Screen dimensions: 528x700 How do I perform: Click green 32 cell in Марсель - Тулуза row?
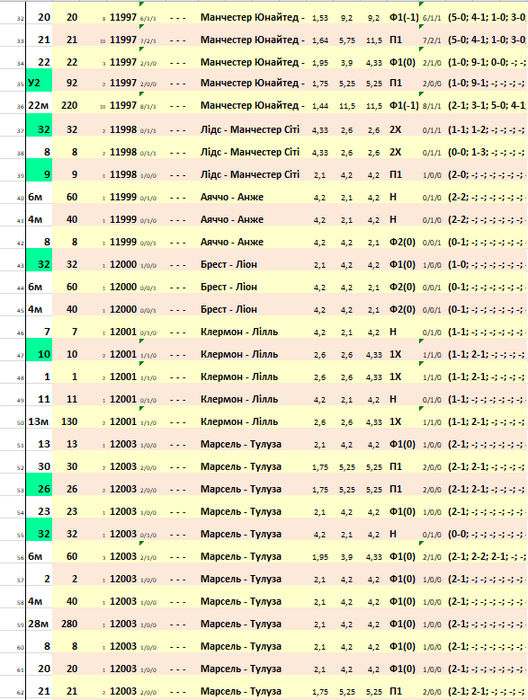point(39,529)
